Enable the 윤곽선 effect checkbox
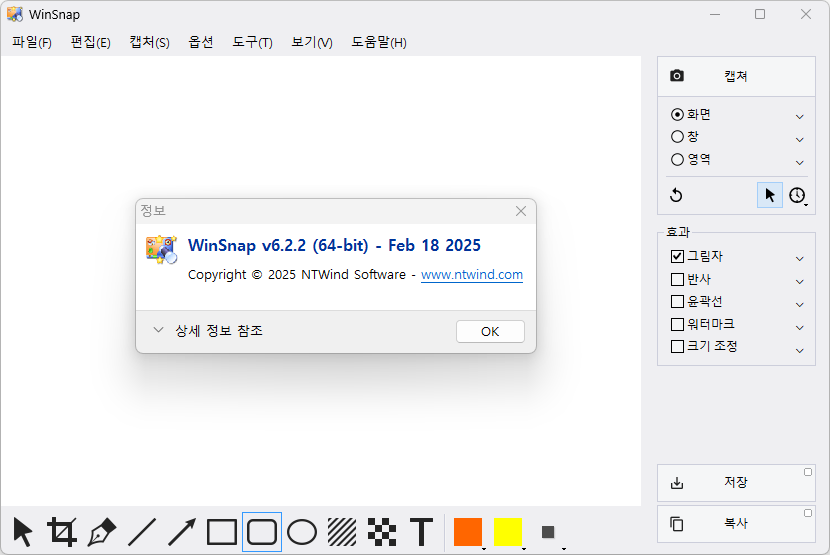The height and width of the screenshot is (555, 830). (677, 301)
